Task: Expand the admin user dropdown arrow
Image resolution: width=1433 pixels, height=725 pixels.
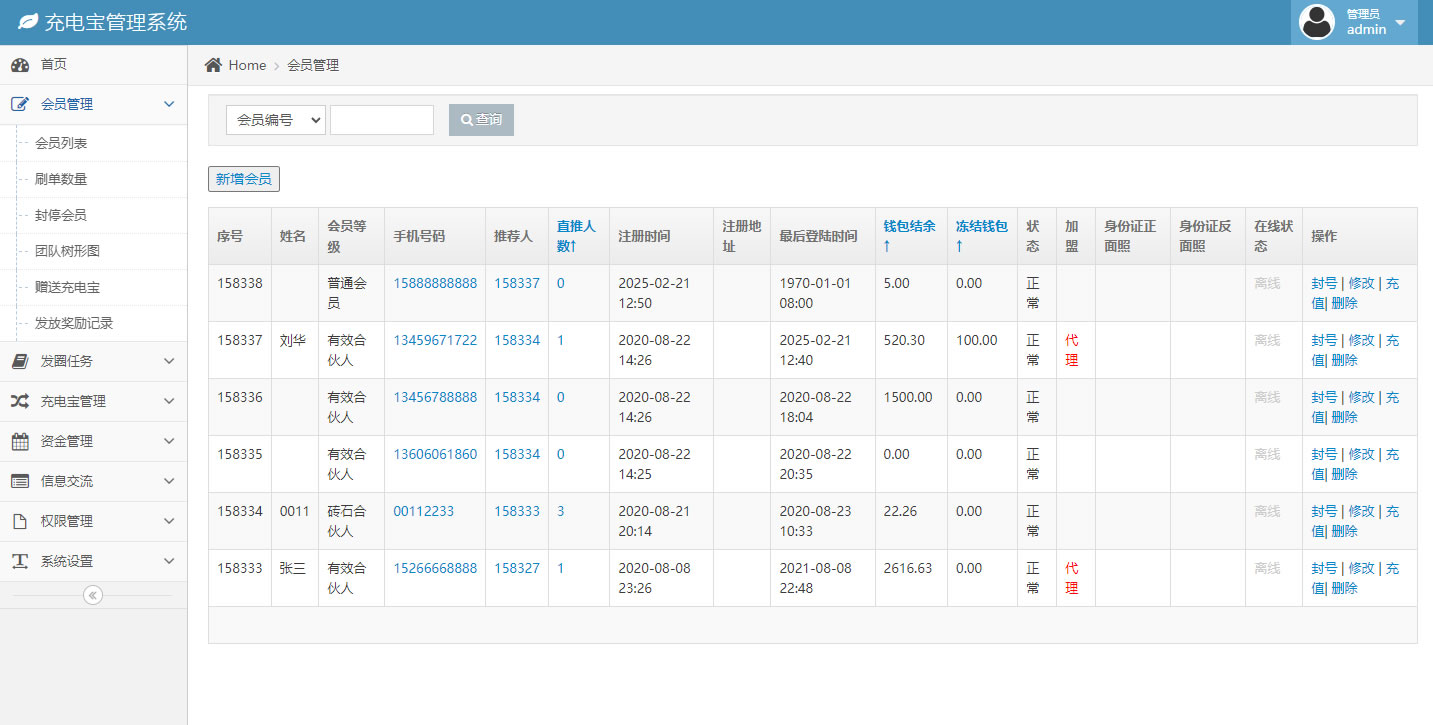Action: pyautogui.click(x=1400, y=22)
